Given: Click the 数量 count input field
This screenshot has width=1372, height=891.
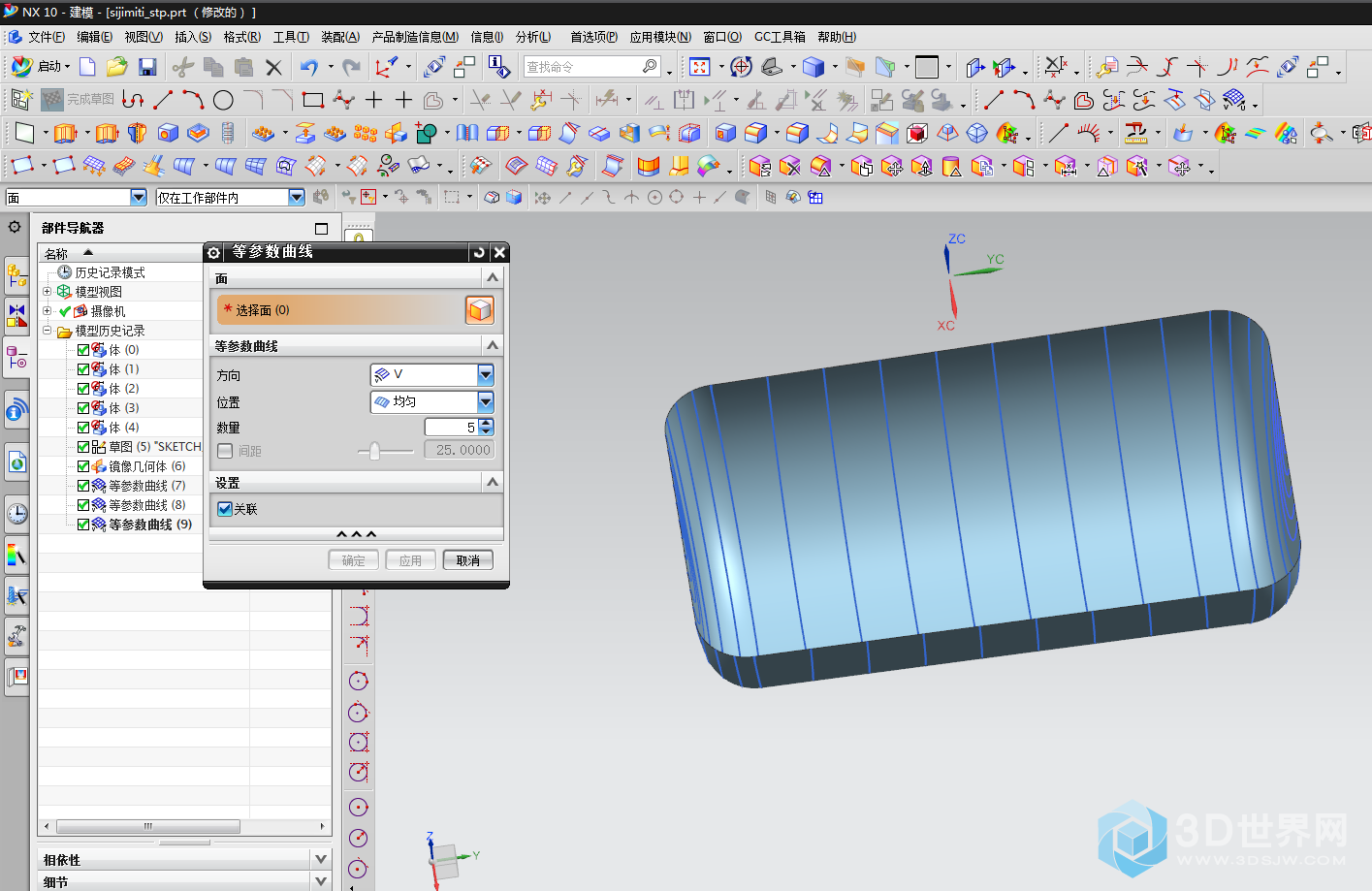Looking at the screenshot, I should pyautogui.click(x=453, y=427).
